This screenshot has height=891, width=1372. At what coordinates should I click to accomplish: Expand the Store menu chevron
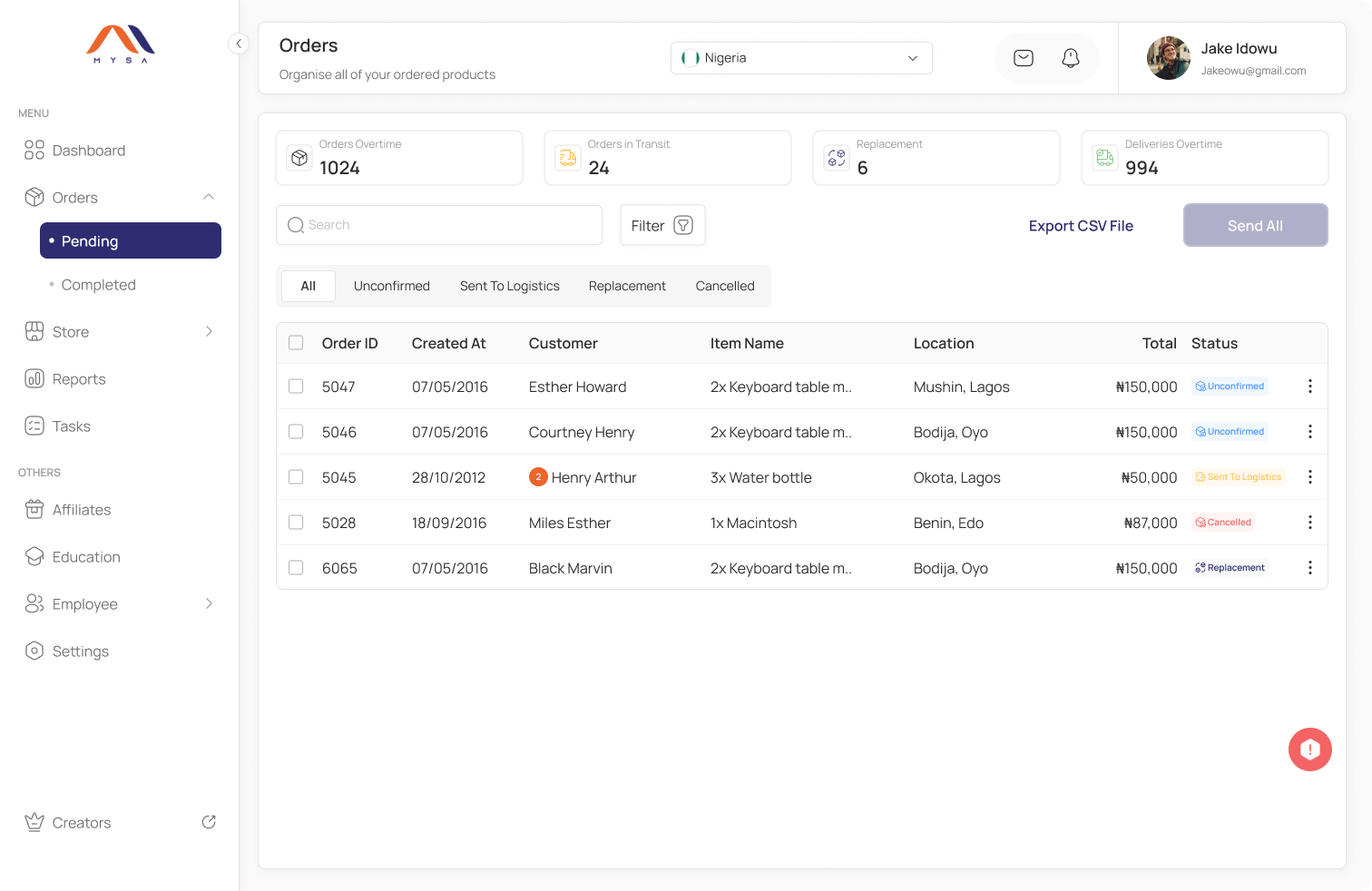point(209,332)
